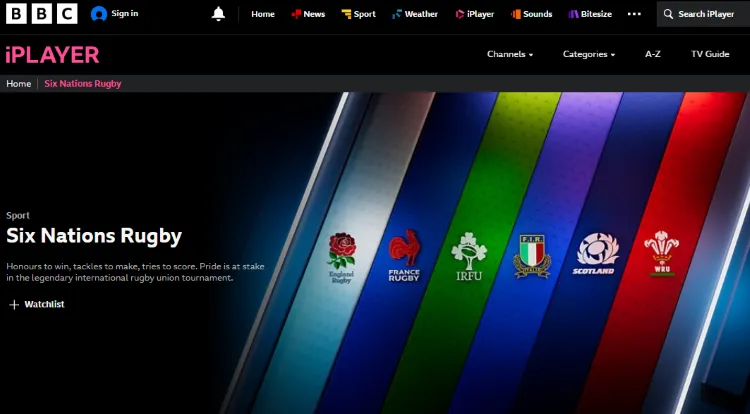Click the search magnifier icon
The width and height of the screenshot is (750, 414).
click(668, 14)
